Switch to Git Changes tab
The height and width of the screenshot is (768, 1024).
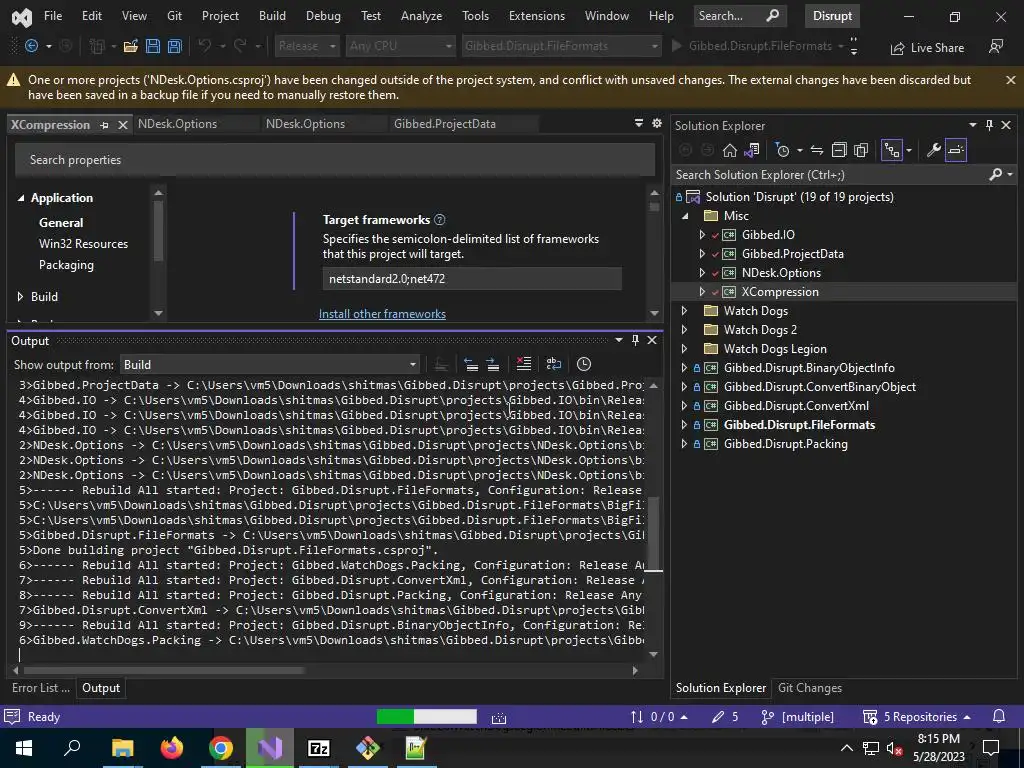tap(810, 688)
